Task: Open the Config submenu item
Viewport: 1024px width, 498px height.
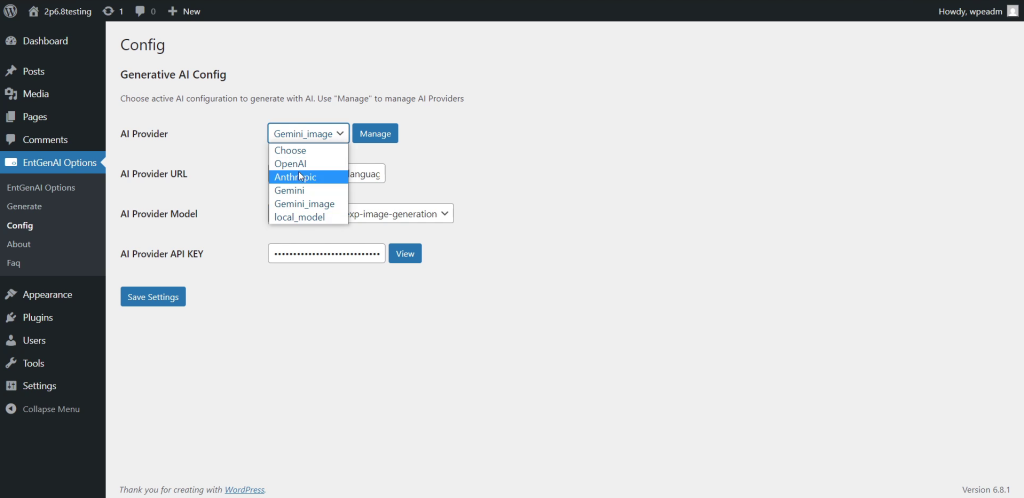Action: (x=20, y=225)
